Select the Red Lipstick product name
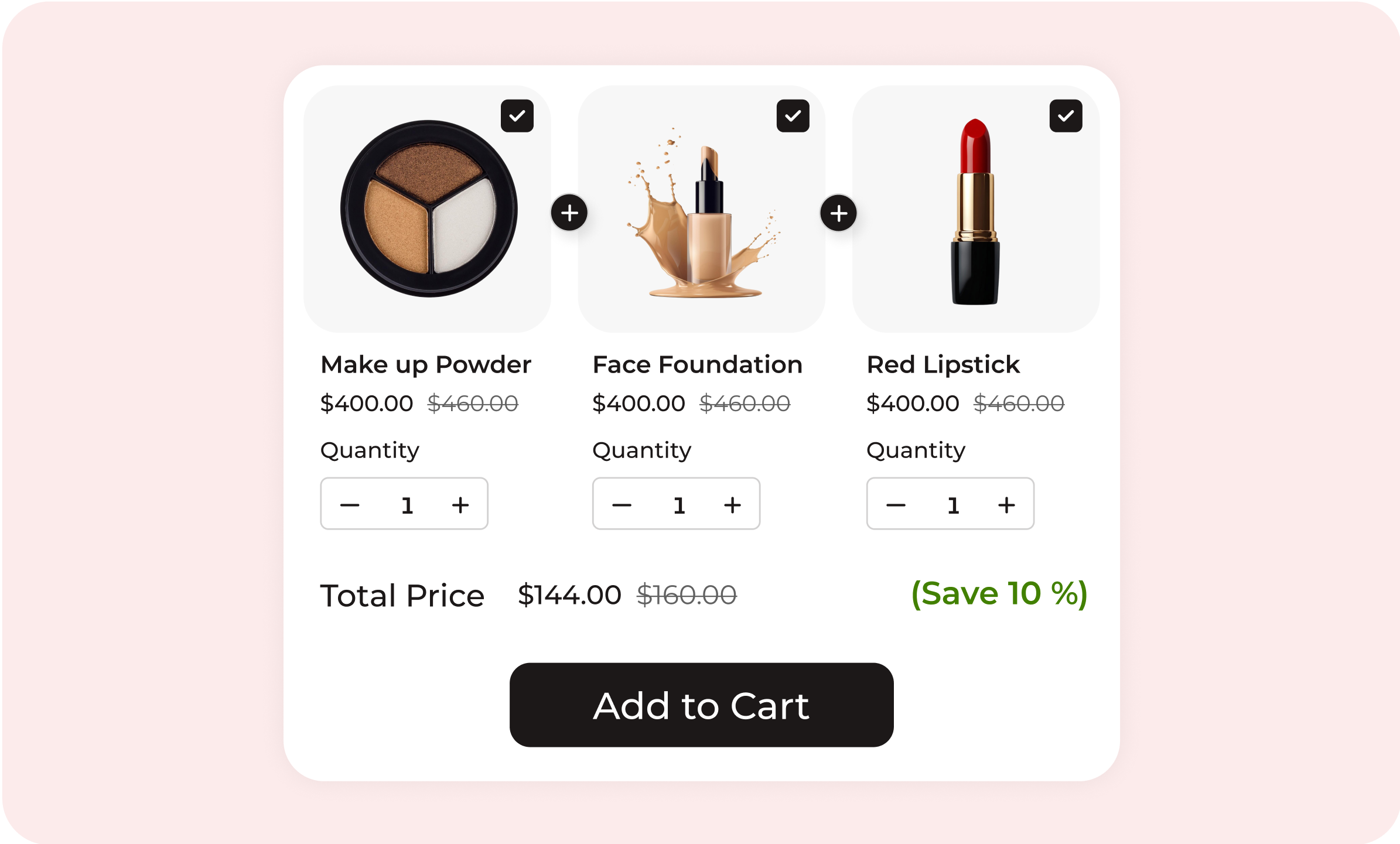The height and width of the screenshot is (844, 1400). pos(943,365)
